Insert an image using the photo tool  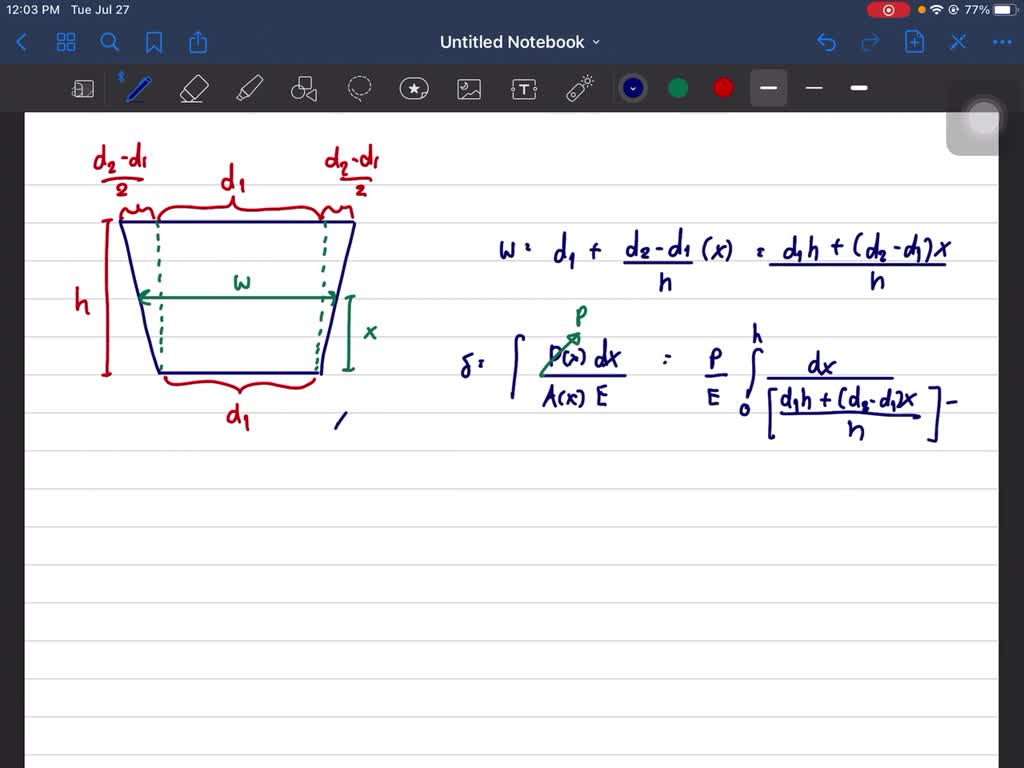click(469, 88)
